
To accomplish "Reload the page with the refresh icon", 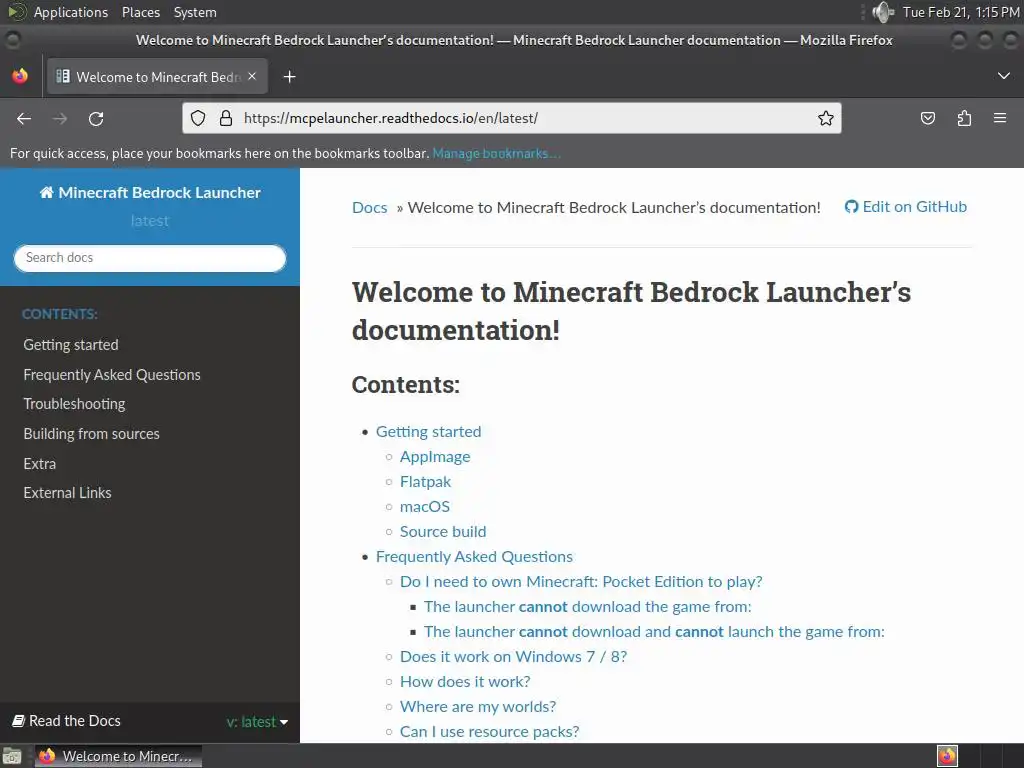I will tap(96, 118).
